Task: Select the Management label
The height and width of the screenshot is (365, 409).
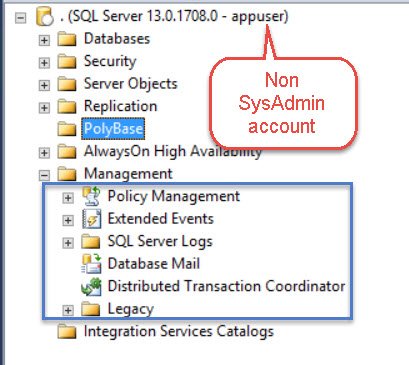Action: tap(128, 174)
